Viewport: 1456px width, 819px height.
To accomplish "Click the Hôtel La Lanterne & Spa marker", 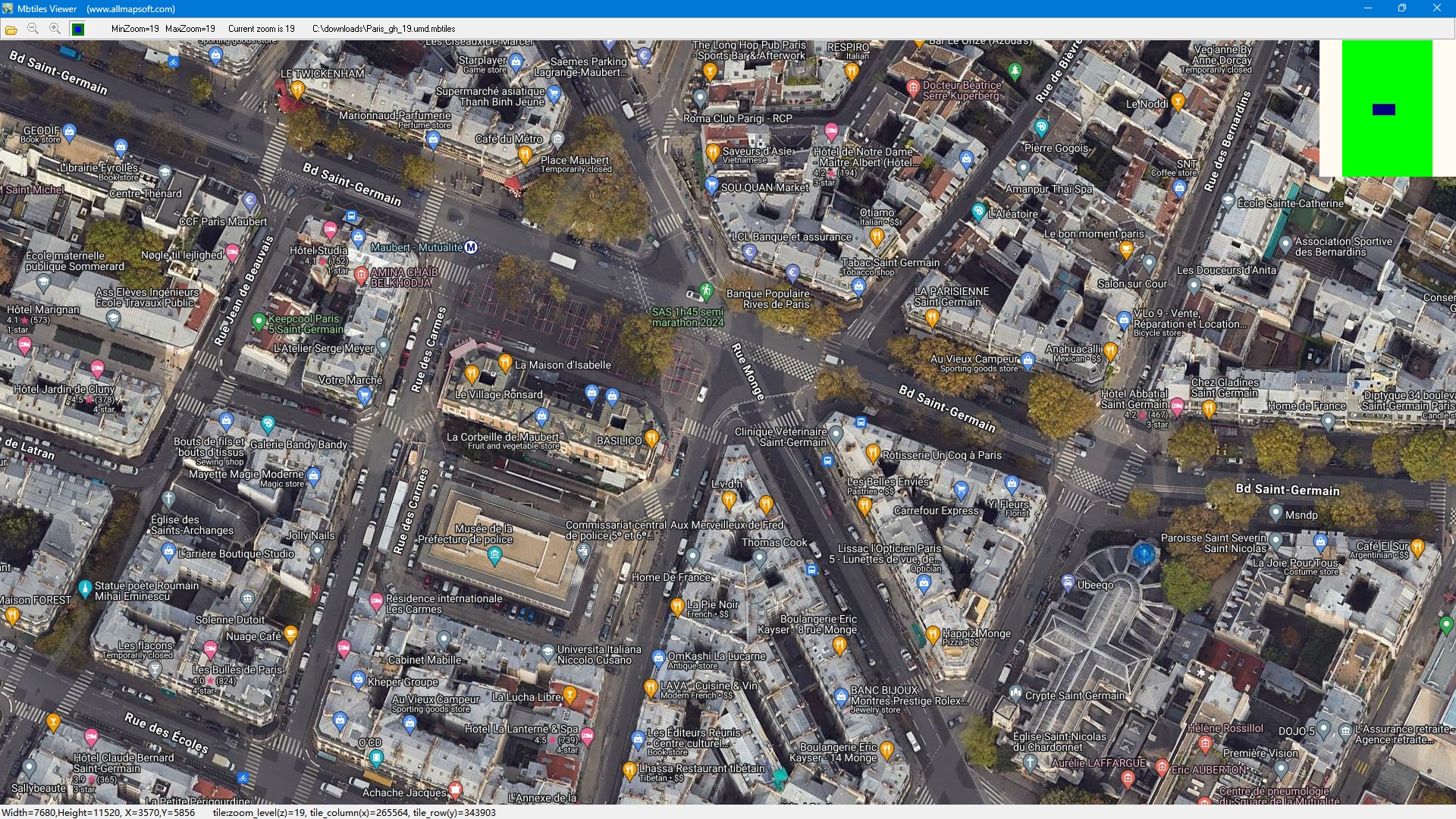I will tap(587, 736).
